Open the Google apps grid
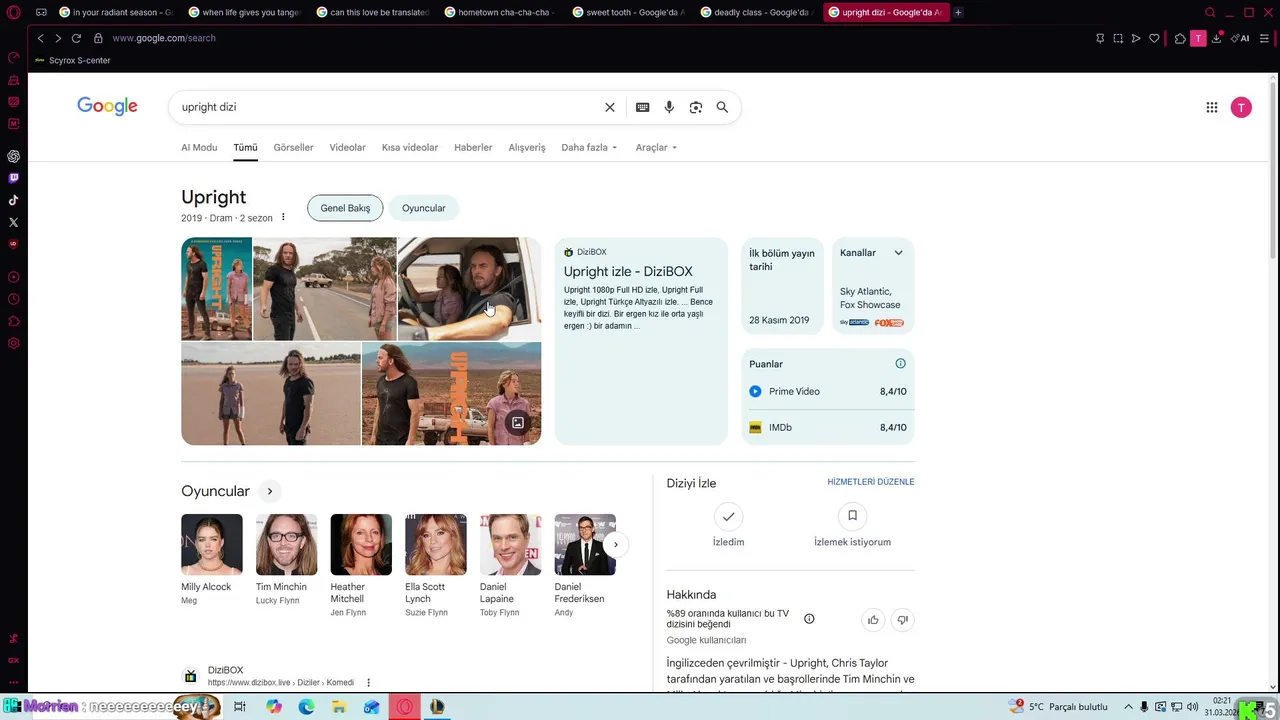Screen dimensions: 1280x720 [1212, 107]
